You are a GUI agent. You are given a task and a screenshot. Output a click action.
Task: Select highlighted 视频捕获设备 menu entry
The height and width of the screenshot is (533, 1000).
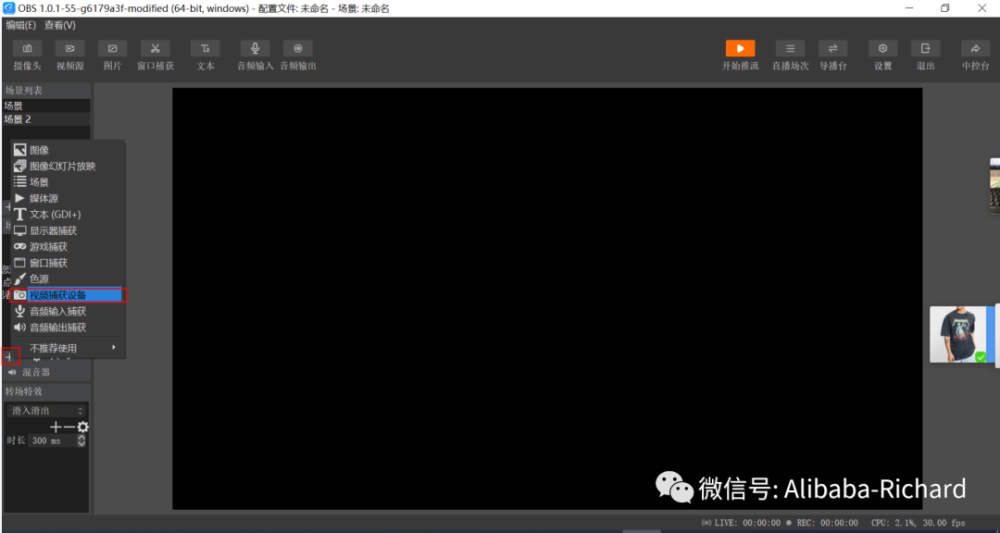(68, 295)
